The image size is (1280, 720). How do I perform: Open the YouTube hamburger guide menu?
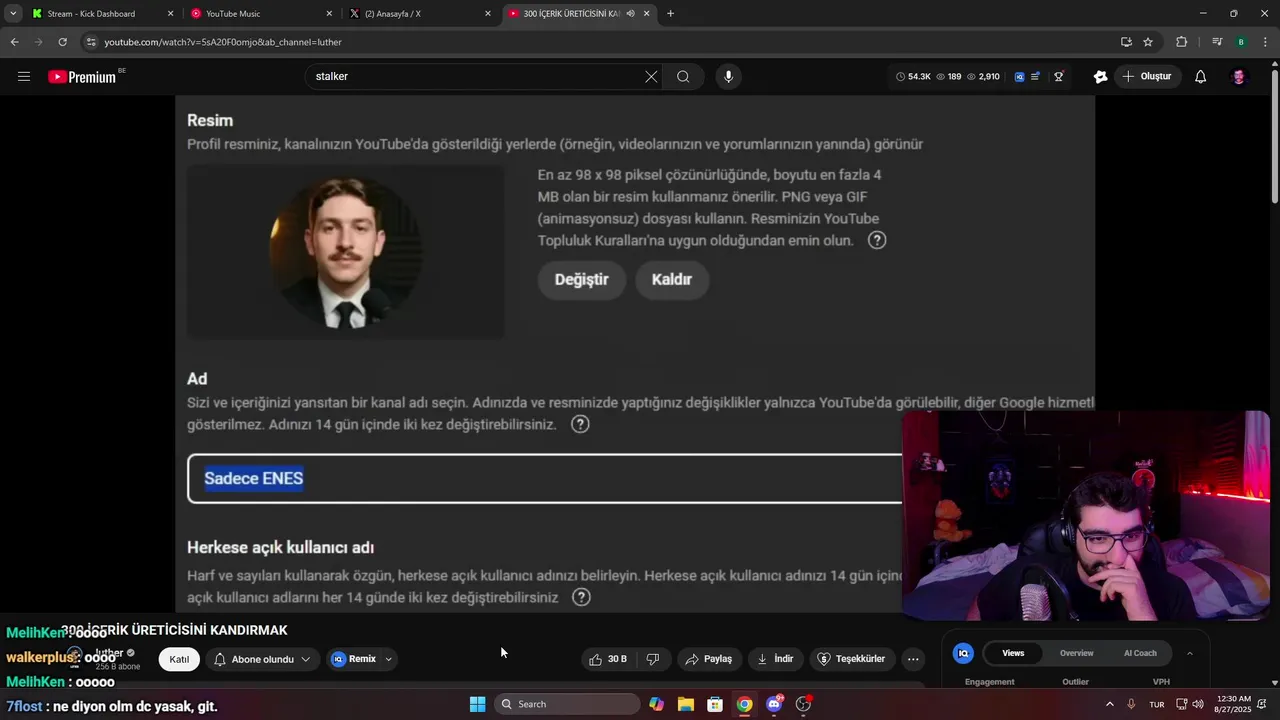24,76
